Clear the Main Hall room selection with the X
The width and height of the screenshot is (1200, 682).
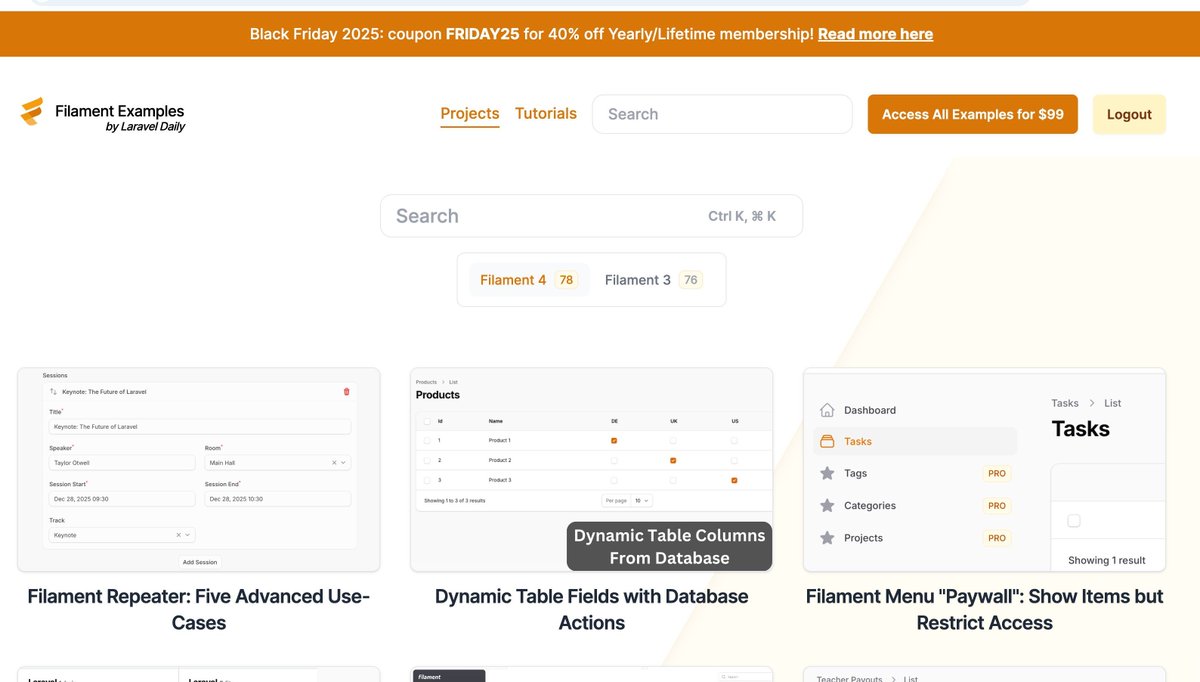[333, 462]
